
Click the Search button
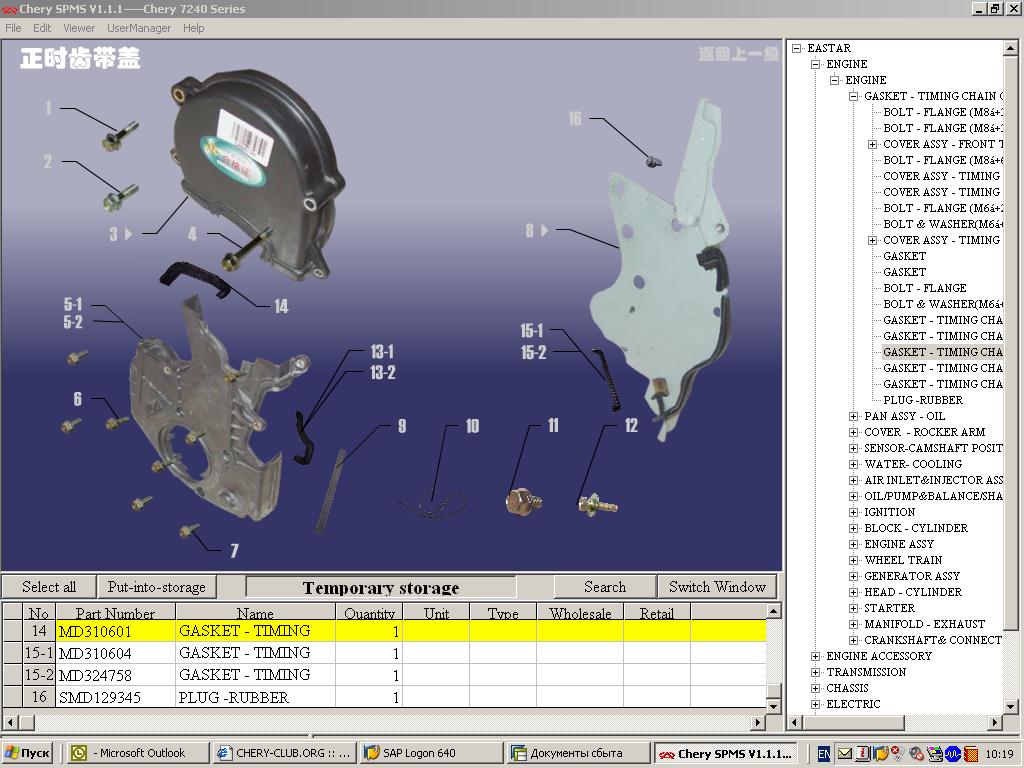tap(605, 586)
